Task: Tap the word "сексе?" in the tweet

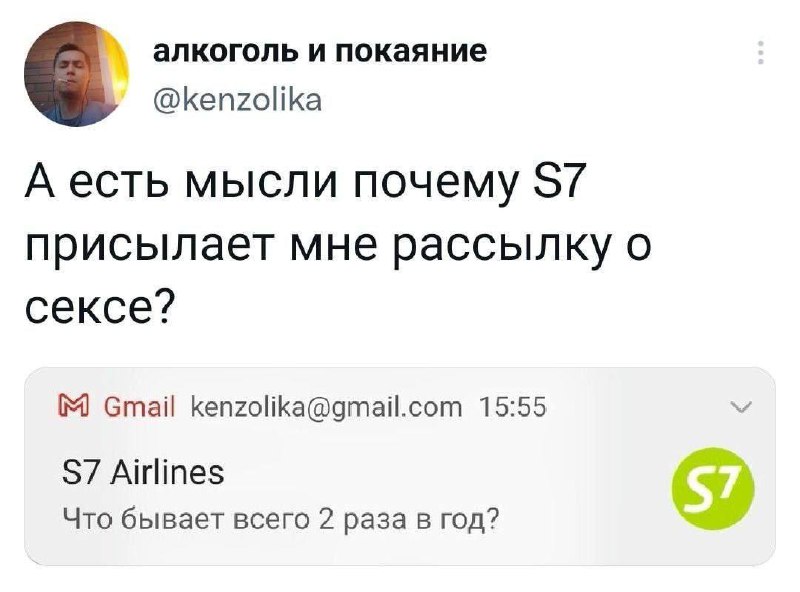Action: [100, 308]
